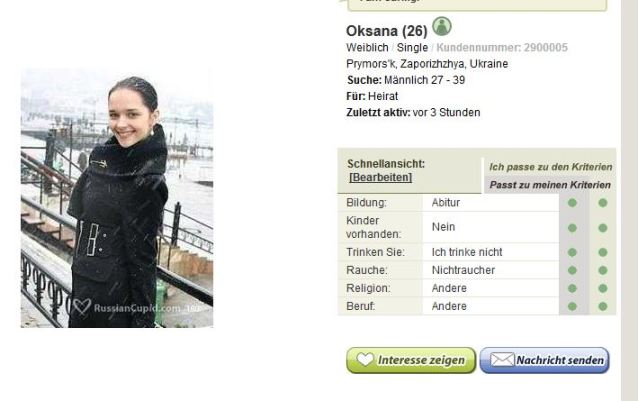Click first green dot in Bildung row

[x=572, y=203]
